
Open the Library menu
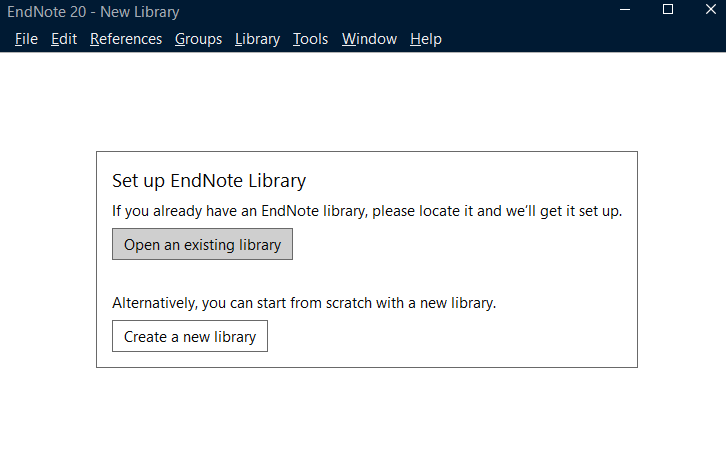(x=257, y=39)
